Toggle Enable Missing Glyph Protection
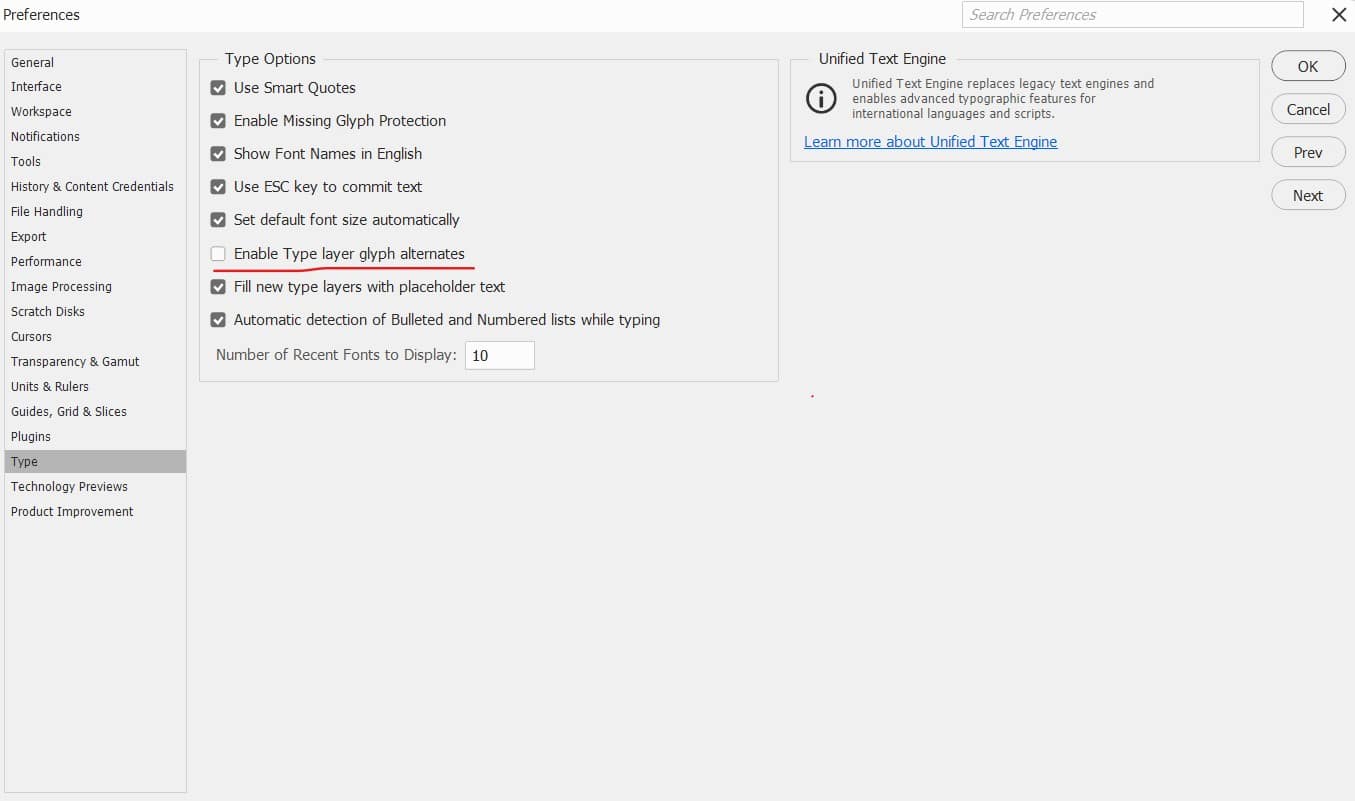This screenshot has width=1355, height=801. click(218, 121)
